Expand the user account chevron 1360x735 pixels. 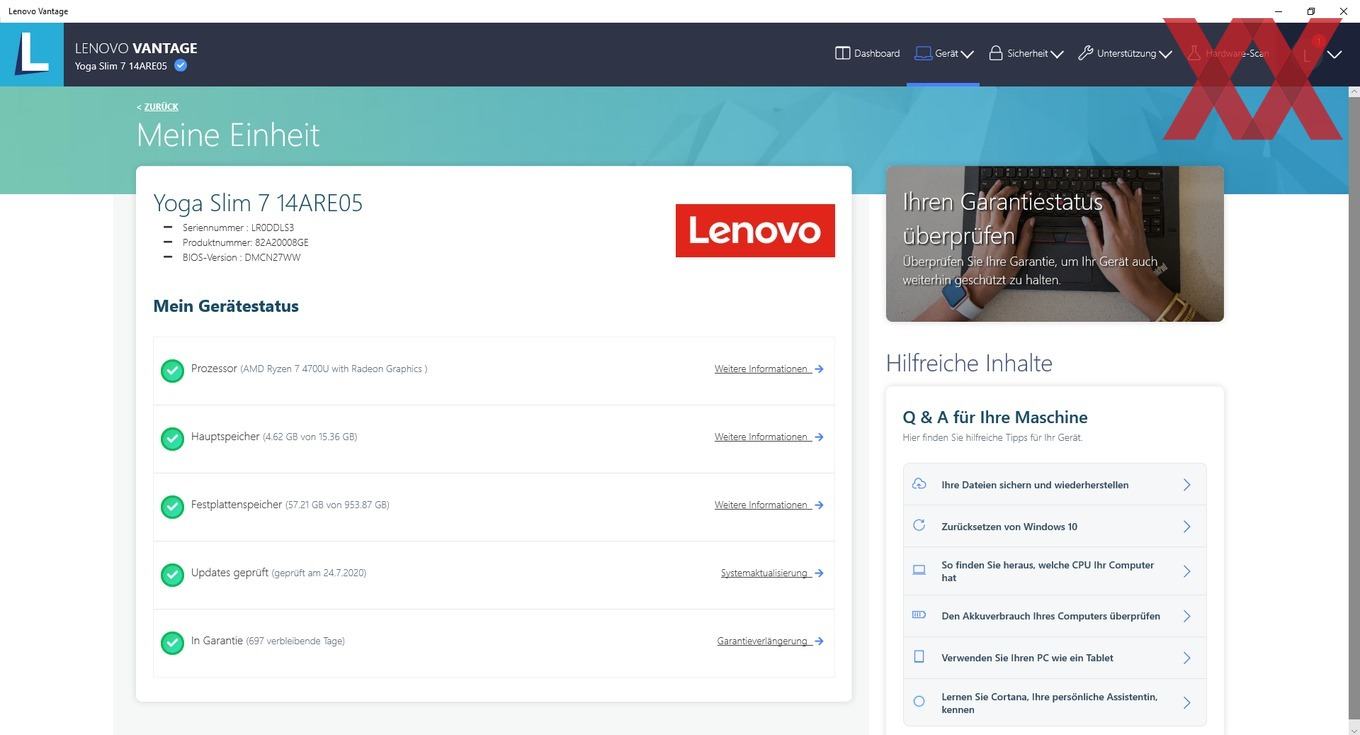coord(1334,55)
